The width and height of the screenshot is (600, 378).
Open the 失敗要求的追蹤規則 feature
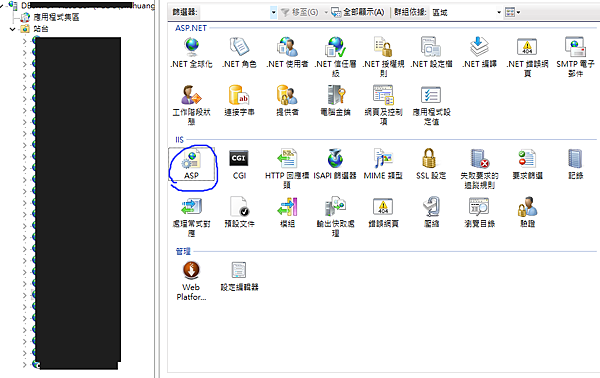point(479,168)
